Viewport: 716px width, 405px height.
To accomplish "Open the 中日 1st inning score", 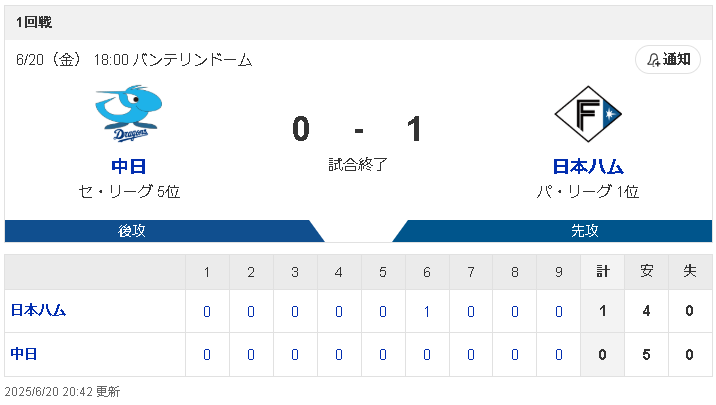I will [207, 355].
